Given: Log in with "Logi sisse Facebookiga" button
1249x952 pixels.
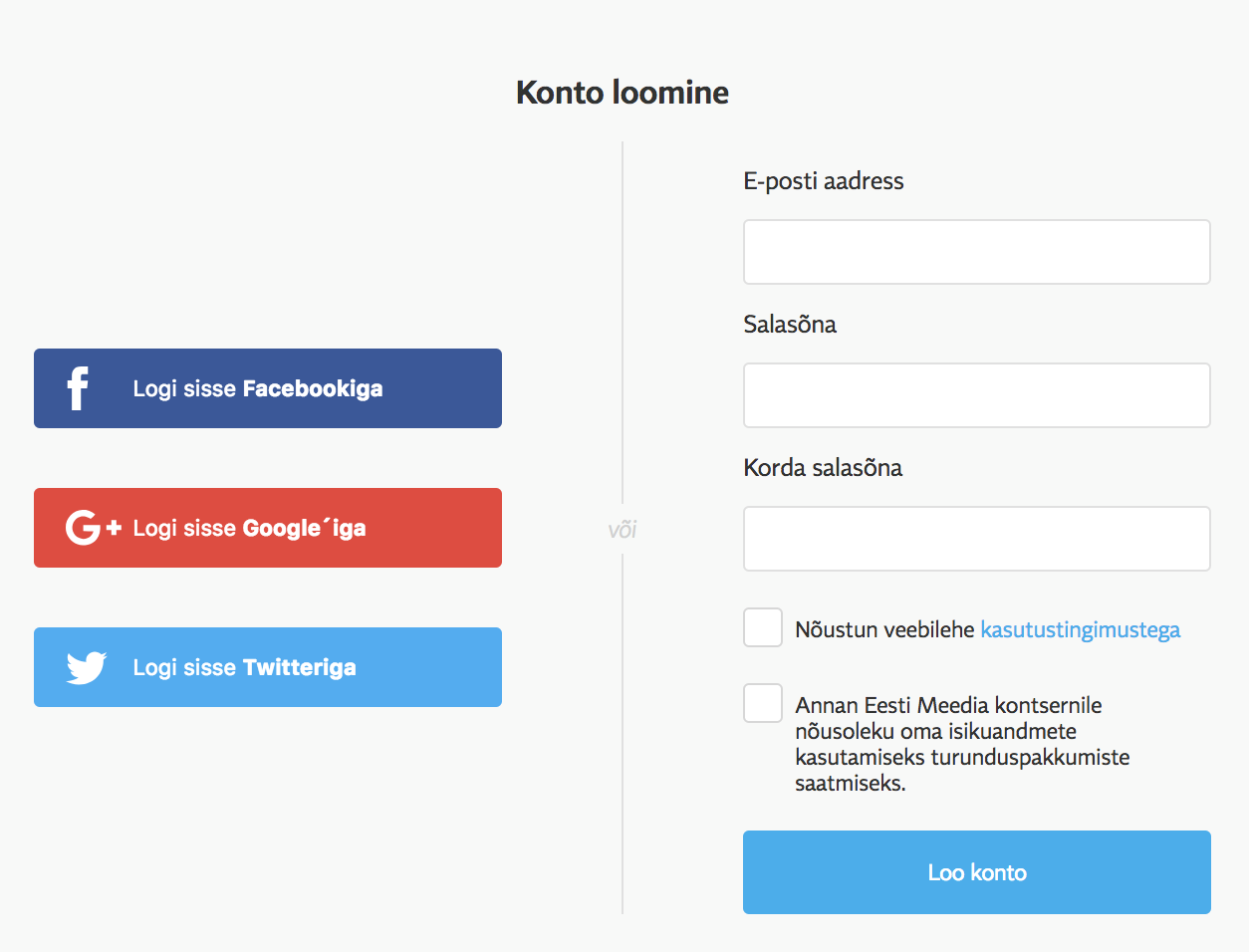Looking at the screenshot, I should [x=268, y=388].
